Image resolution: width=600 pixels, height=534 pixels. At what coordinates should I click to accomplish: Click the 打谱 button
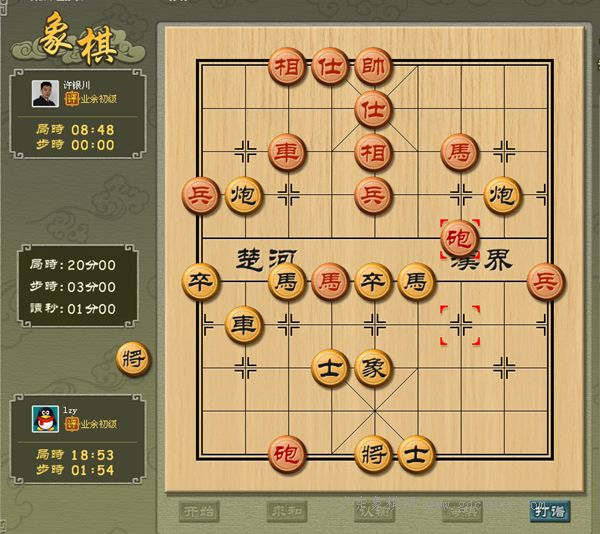point(550,511)
